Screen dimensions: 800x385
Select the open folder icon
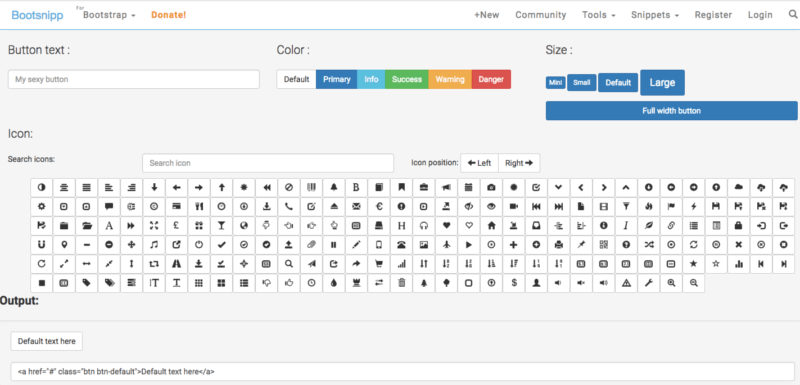(87, 225)
